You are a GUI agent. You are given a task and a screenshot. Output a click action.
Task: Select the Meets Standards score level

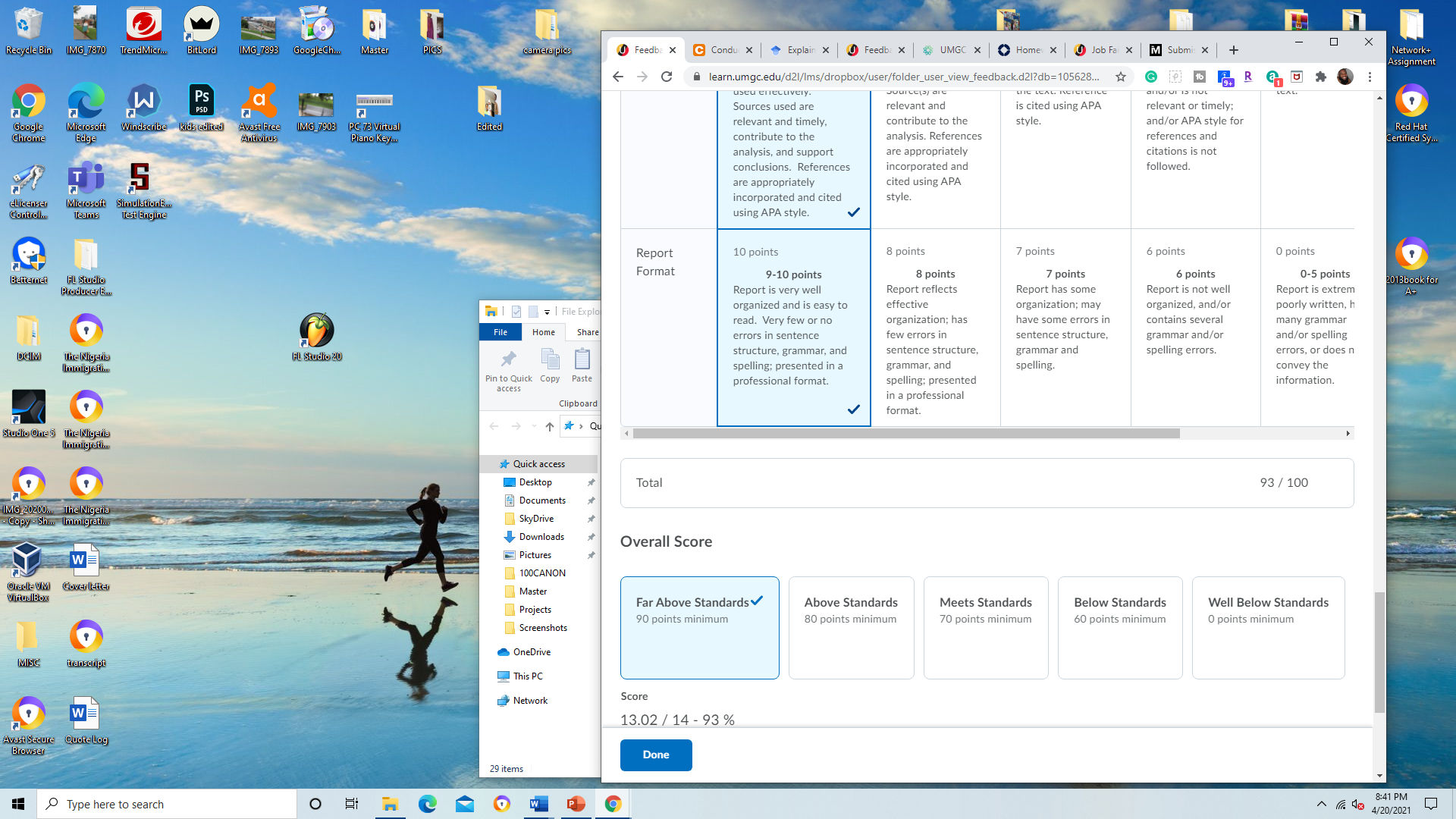pos(986,628)
